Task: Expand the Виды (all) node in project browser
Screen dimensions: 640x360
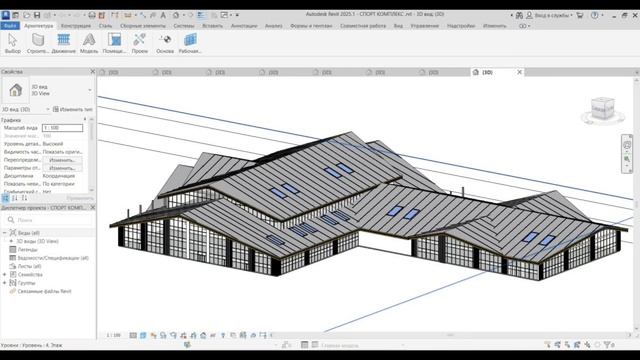Action: 4,233
